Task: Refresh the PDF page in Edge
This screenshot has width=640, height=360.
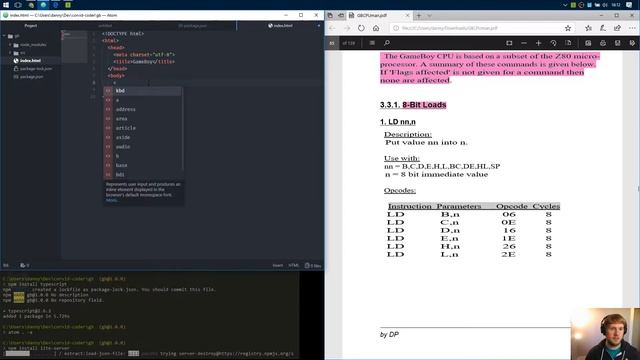Action: [361, 28]
